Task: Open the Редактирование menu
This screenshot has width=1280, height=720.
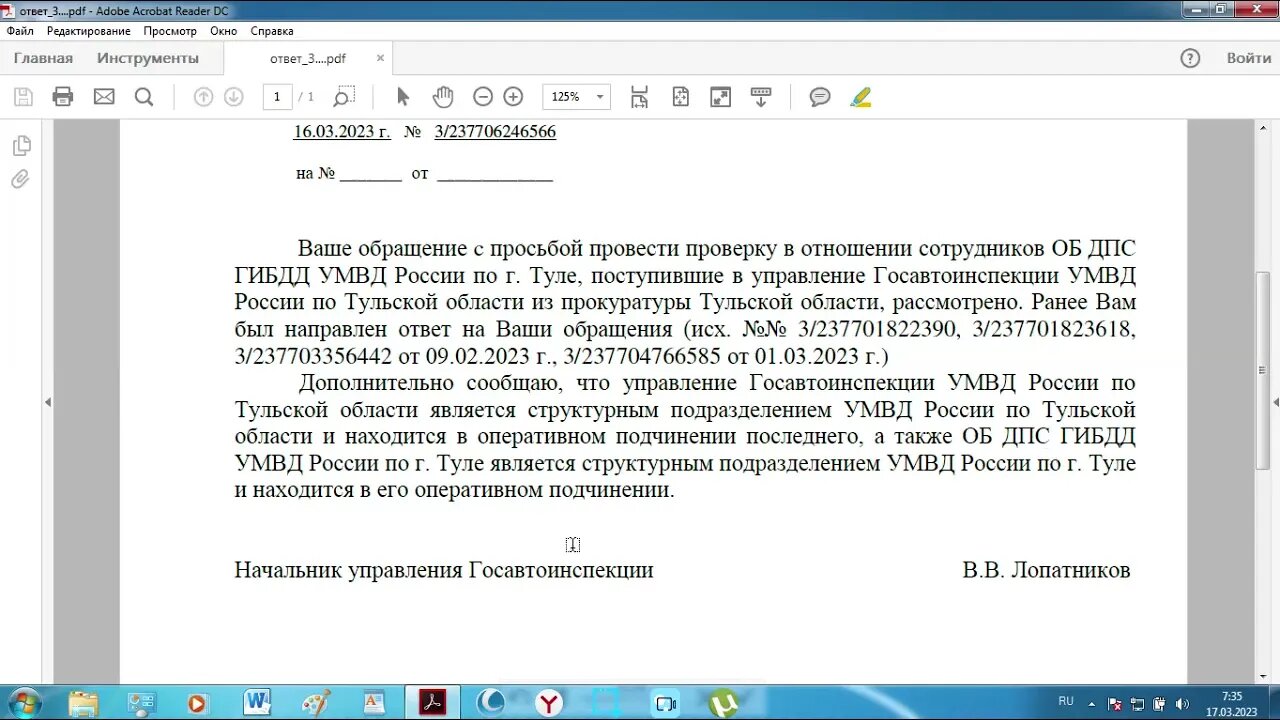Action: point(88,31)
